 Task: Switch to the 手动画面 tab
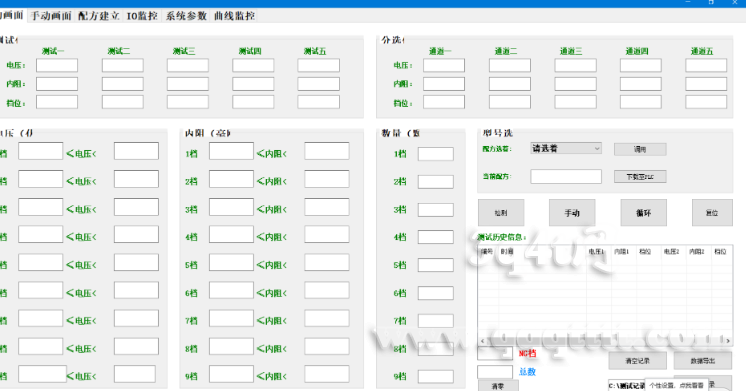(x=51, y=16)
